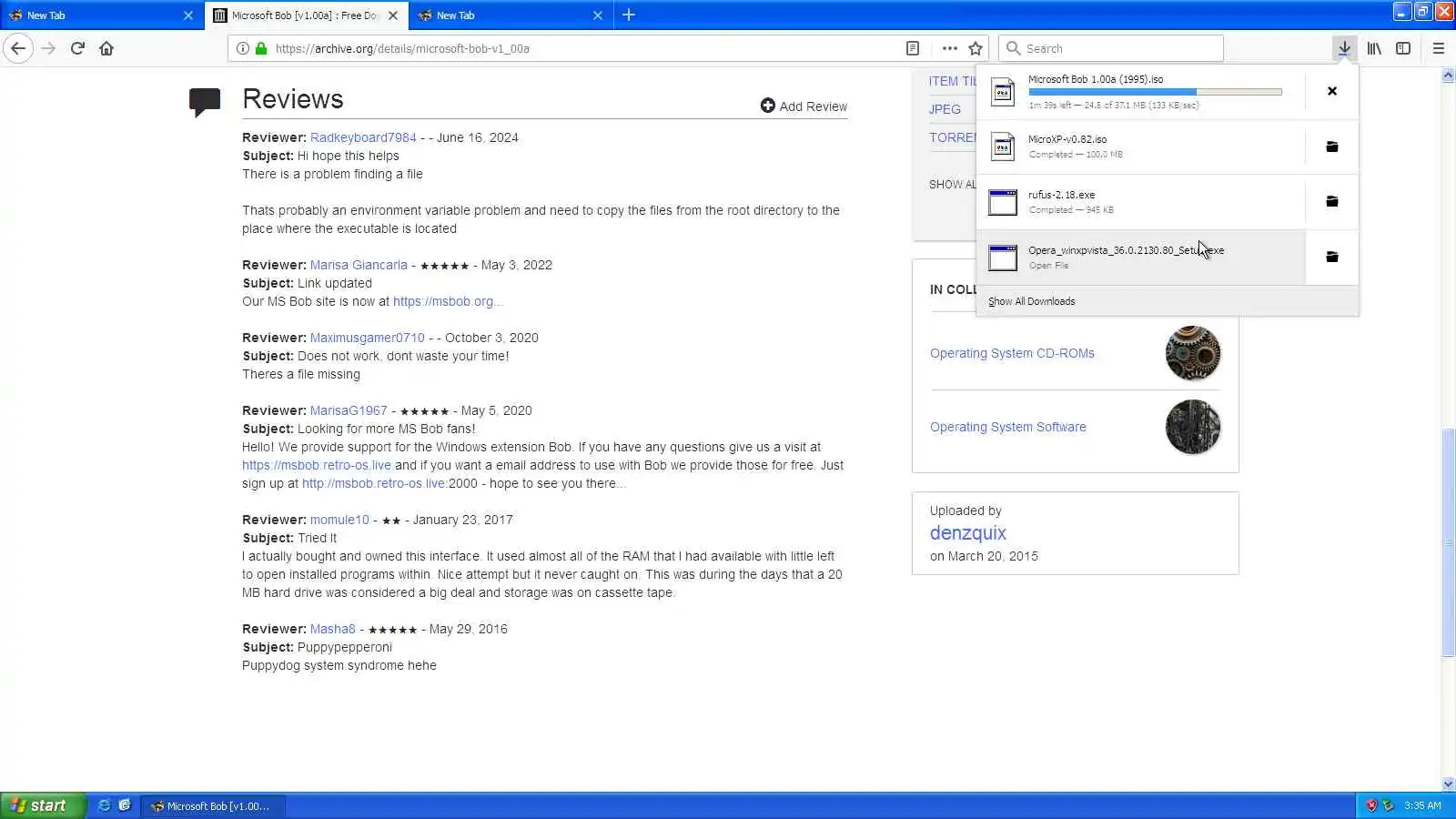Bookmark this page with the star
Viewport: 1456px width, 819px height.
pyautogui.click(x=976, y=48)
